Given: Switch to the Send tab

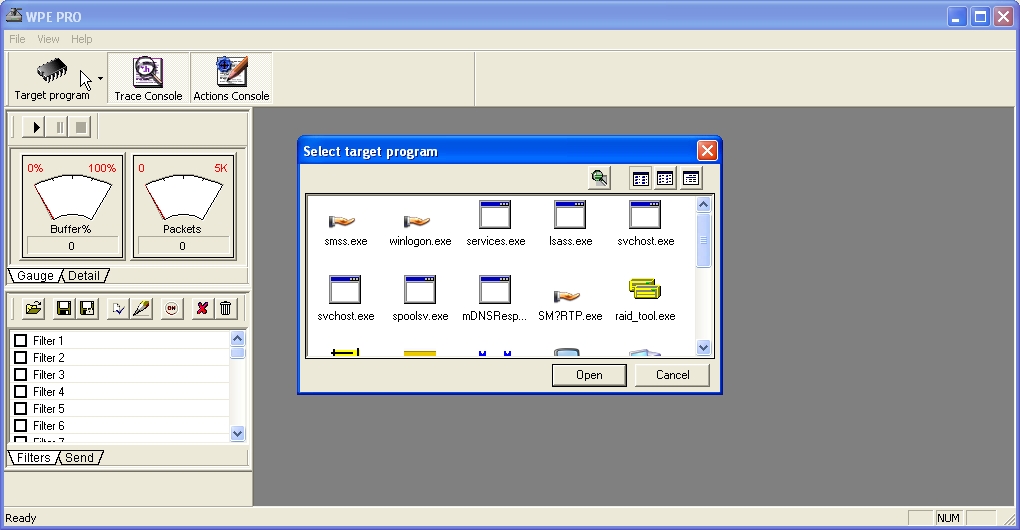Looking at the screenshot, I should click(79, 458).
